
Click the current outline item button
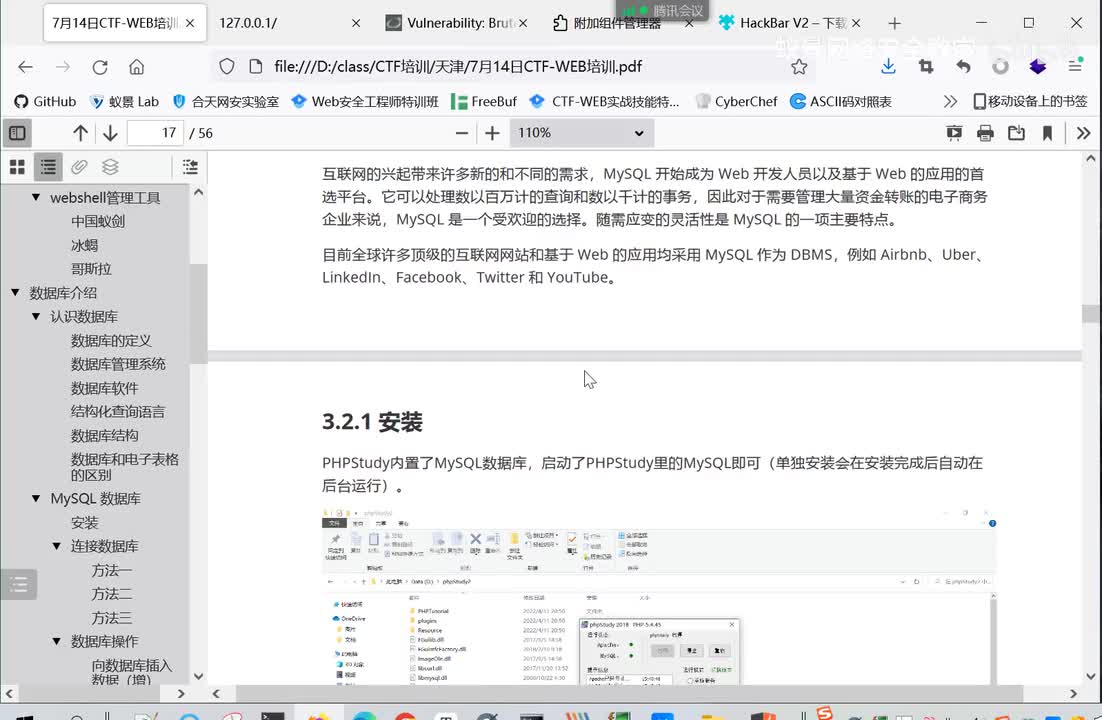[190, 167]
